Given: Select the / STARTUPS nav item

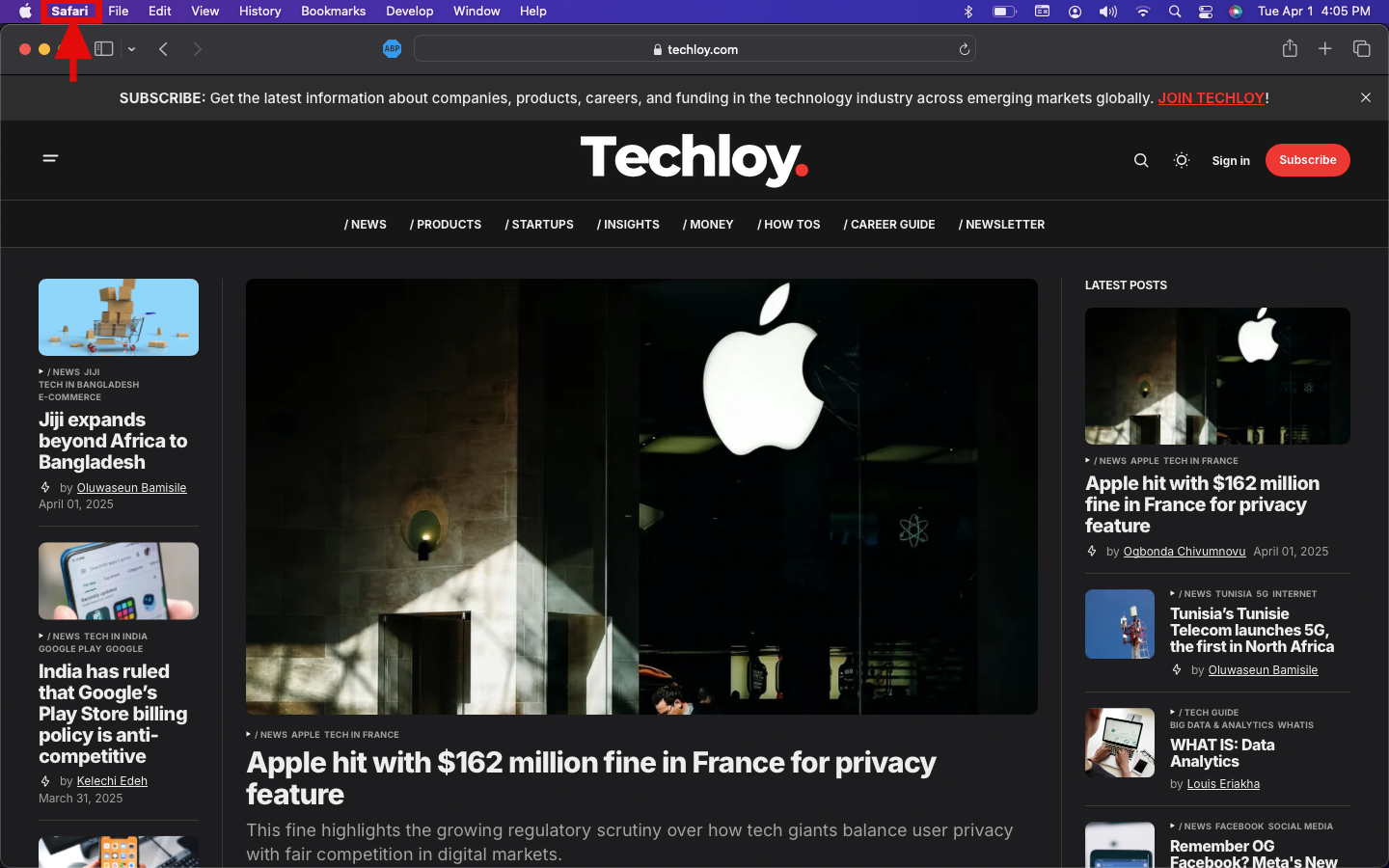Looking at the screenshot, I should (x=539, y=225).
